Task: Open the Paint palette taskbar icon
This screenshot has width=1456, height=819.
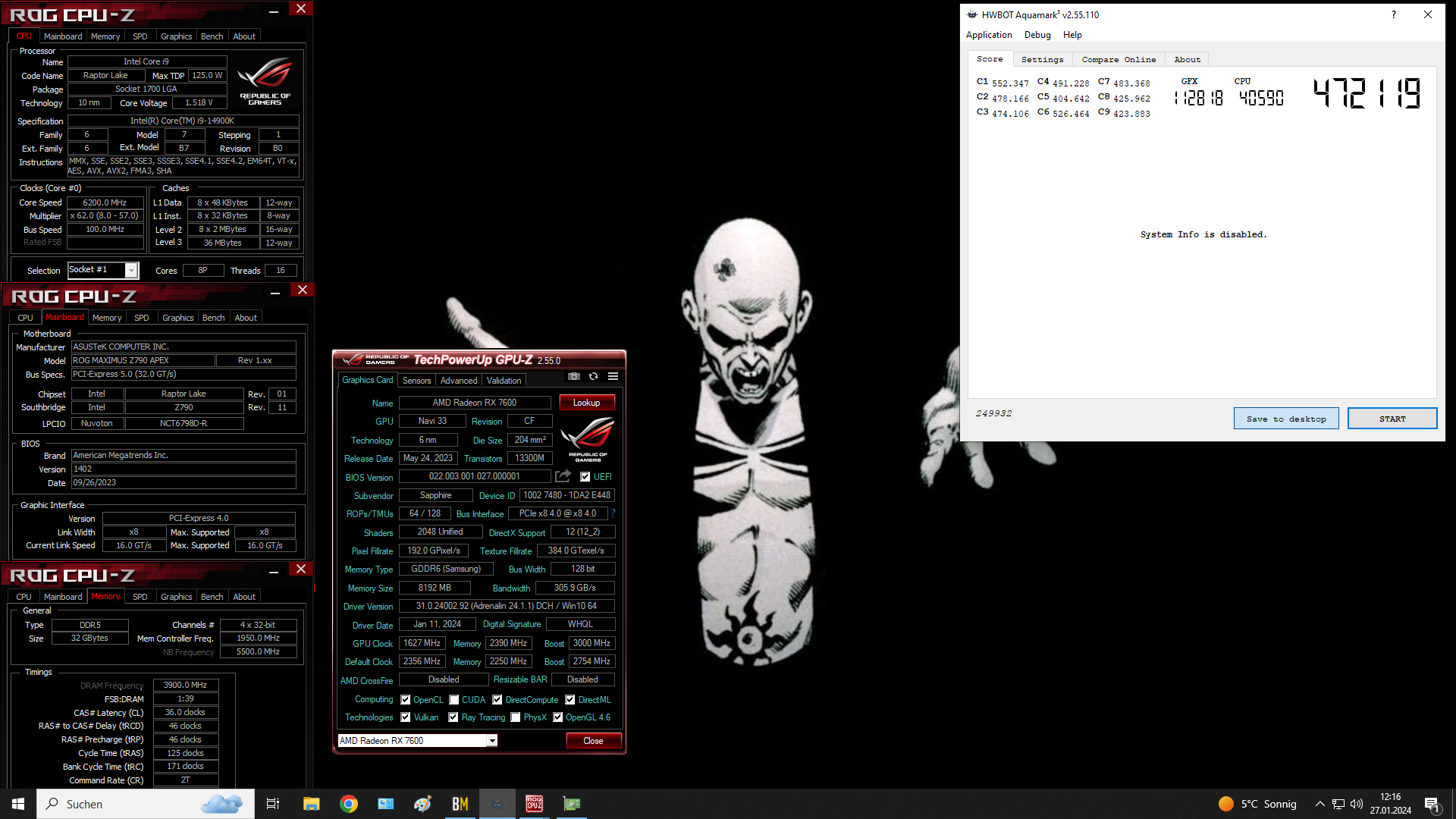Action: point(422,804)
